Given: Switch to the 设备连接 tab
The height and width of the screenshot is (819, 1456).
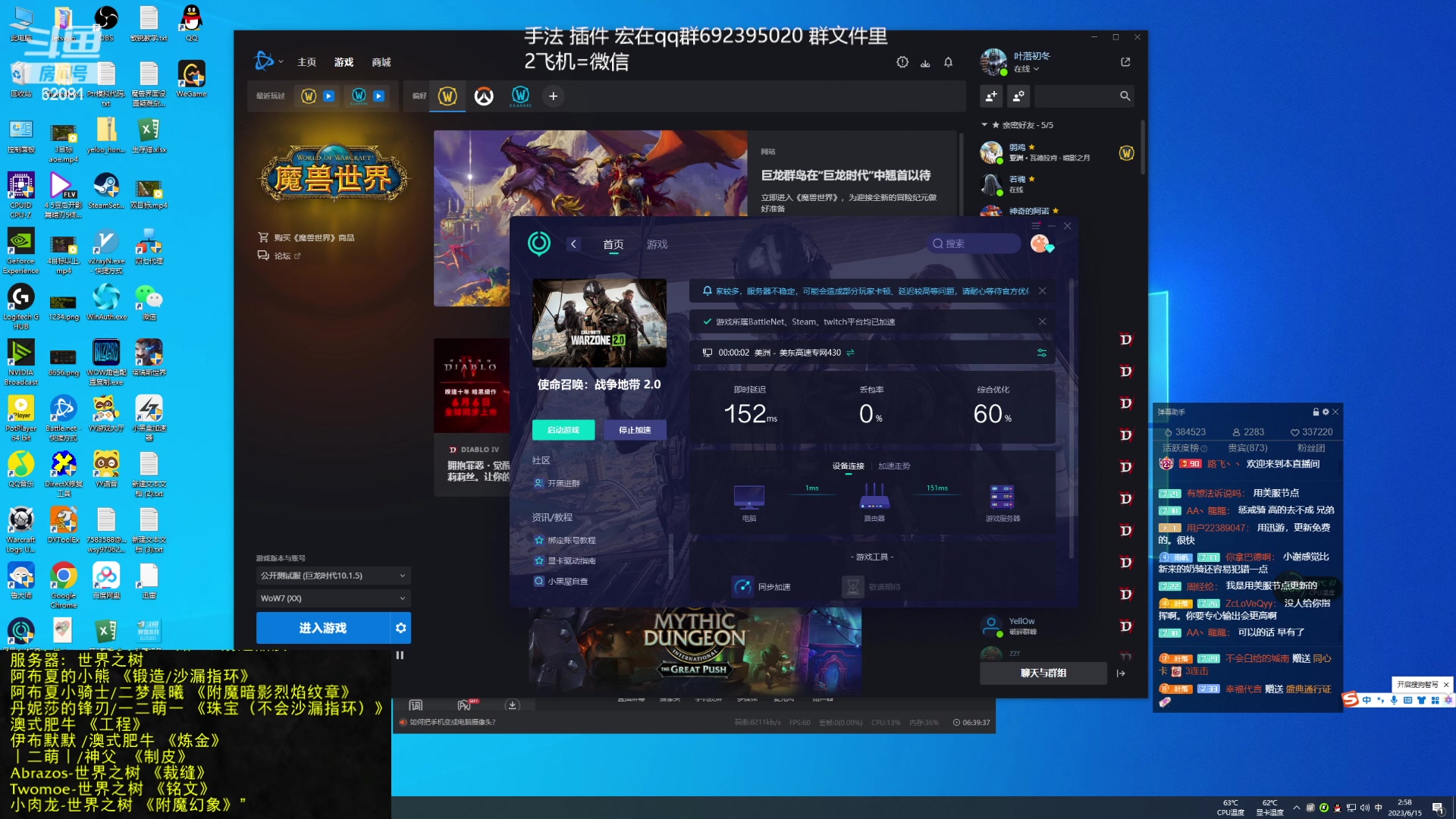Looking at the screenshot, I should pos(848,466).
